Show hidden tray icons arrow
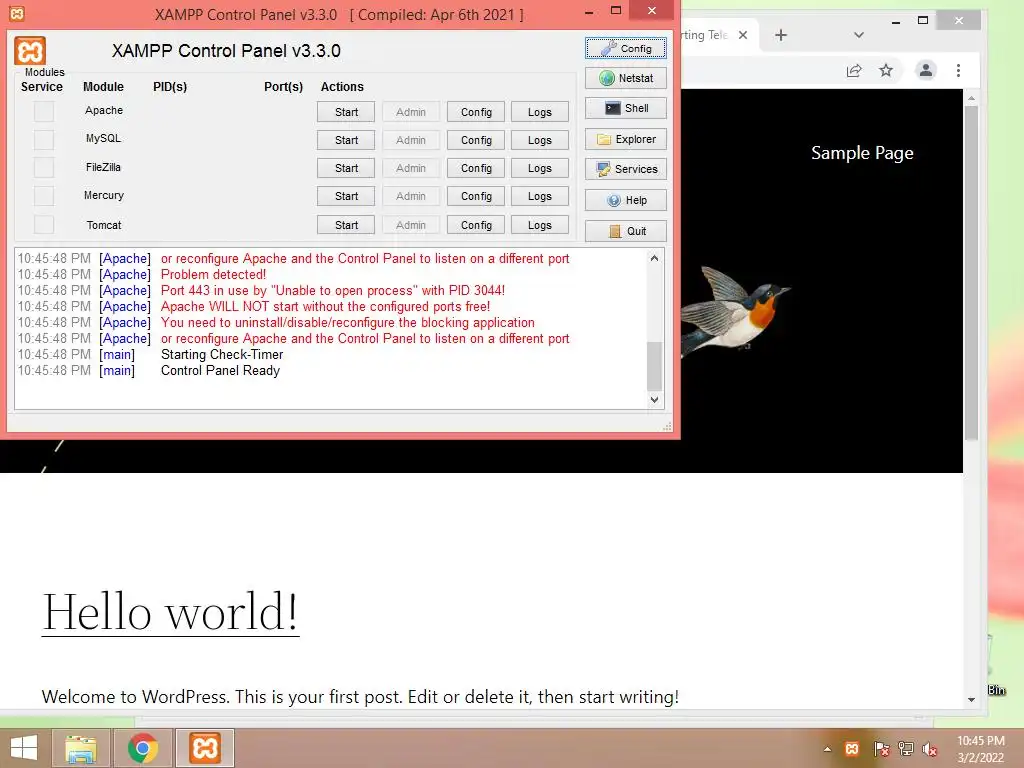This screenshot has height=768, width=1024. click(827, 749)
